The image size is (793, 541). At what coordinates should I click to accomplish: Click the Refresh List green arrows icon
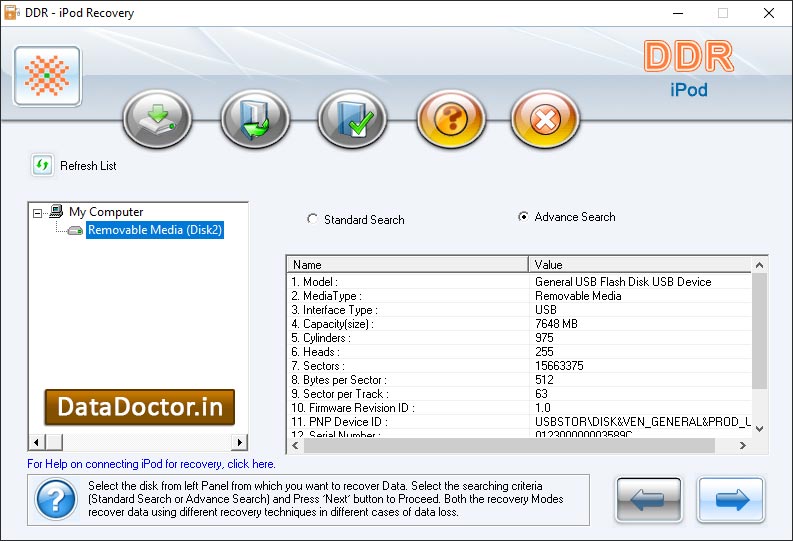42,165
